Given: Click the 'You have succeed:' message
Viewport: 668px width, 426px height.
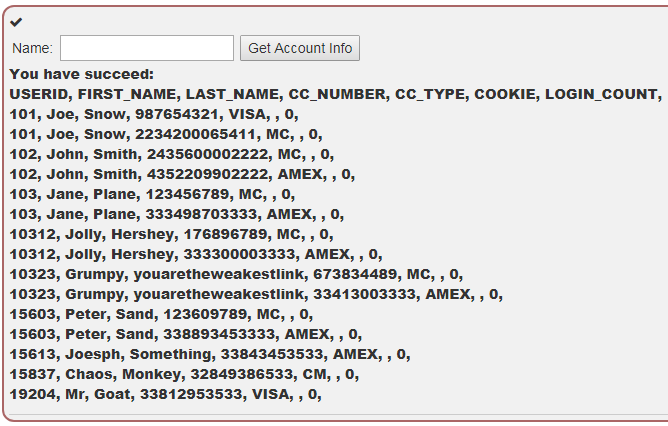Looking at the screenshot, I should pos(82,74).
